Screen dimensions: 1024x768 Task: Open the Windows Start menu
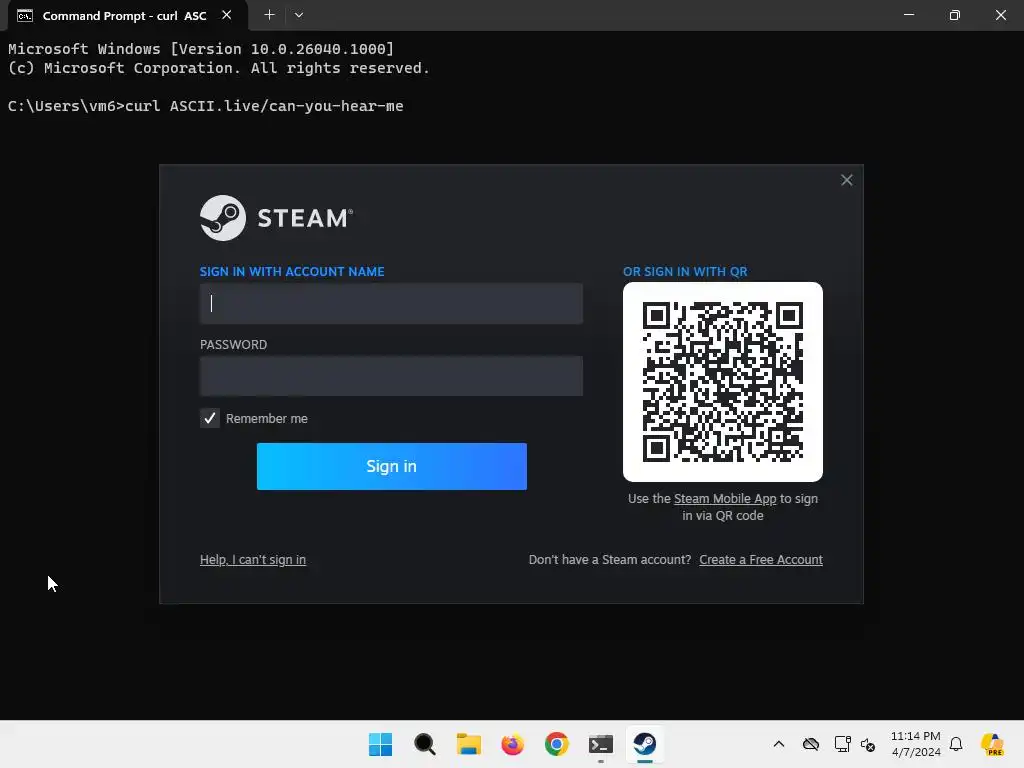click(381, 744)
